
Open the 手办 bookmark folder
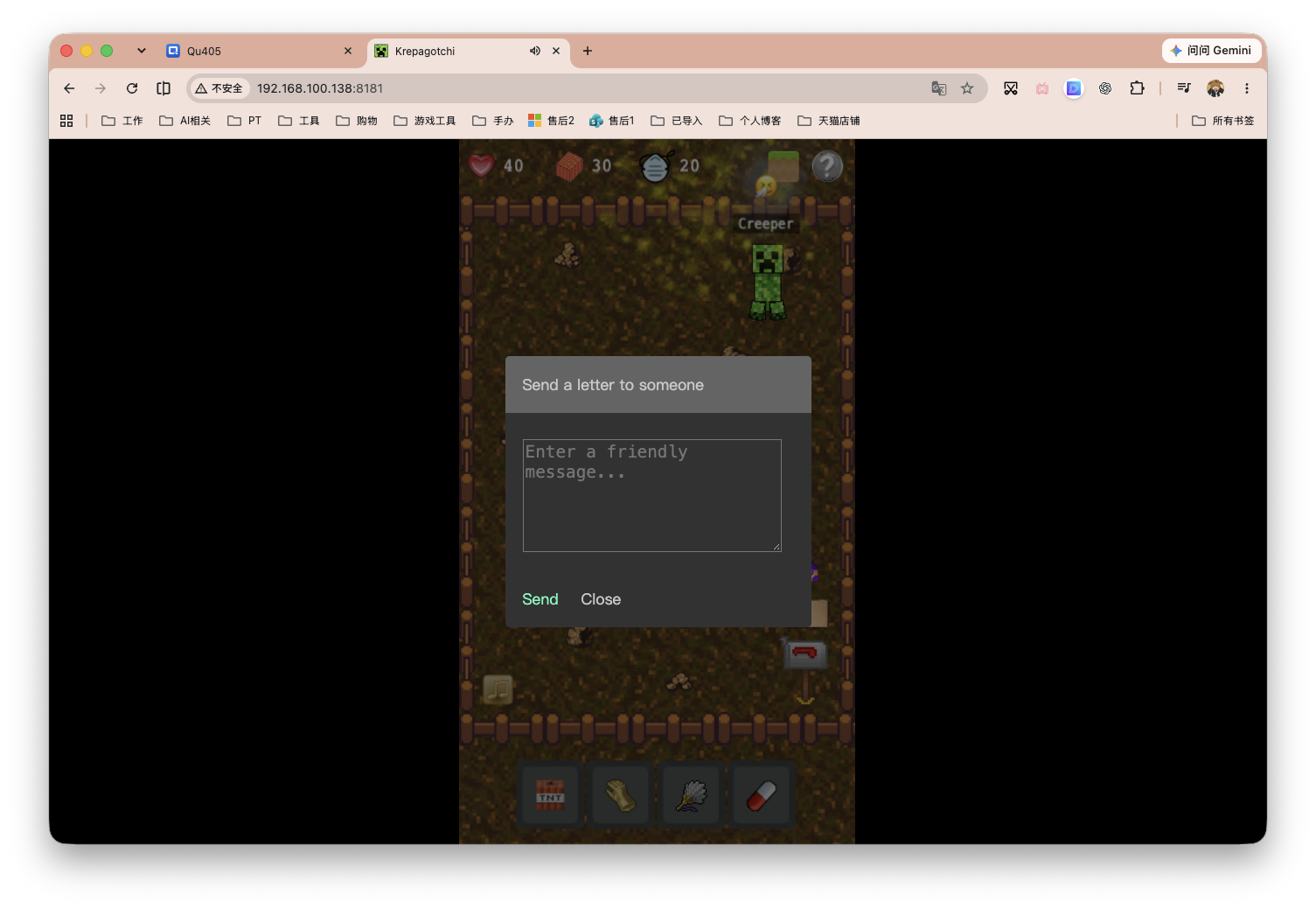(493, 121)
